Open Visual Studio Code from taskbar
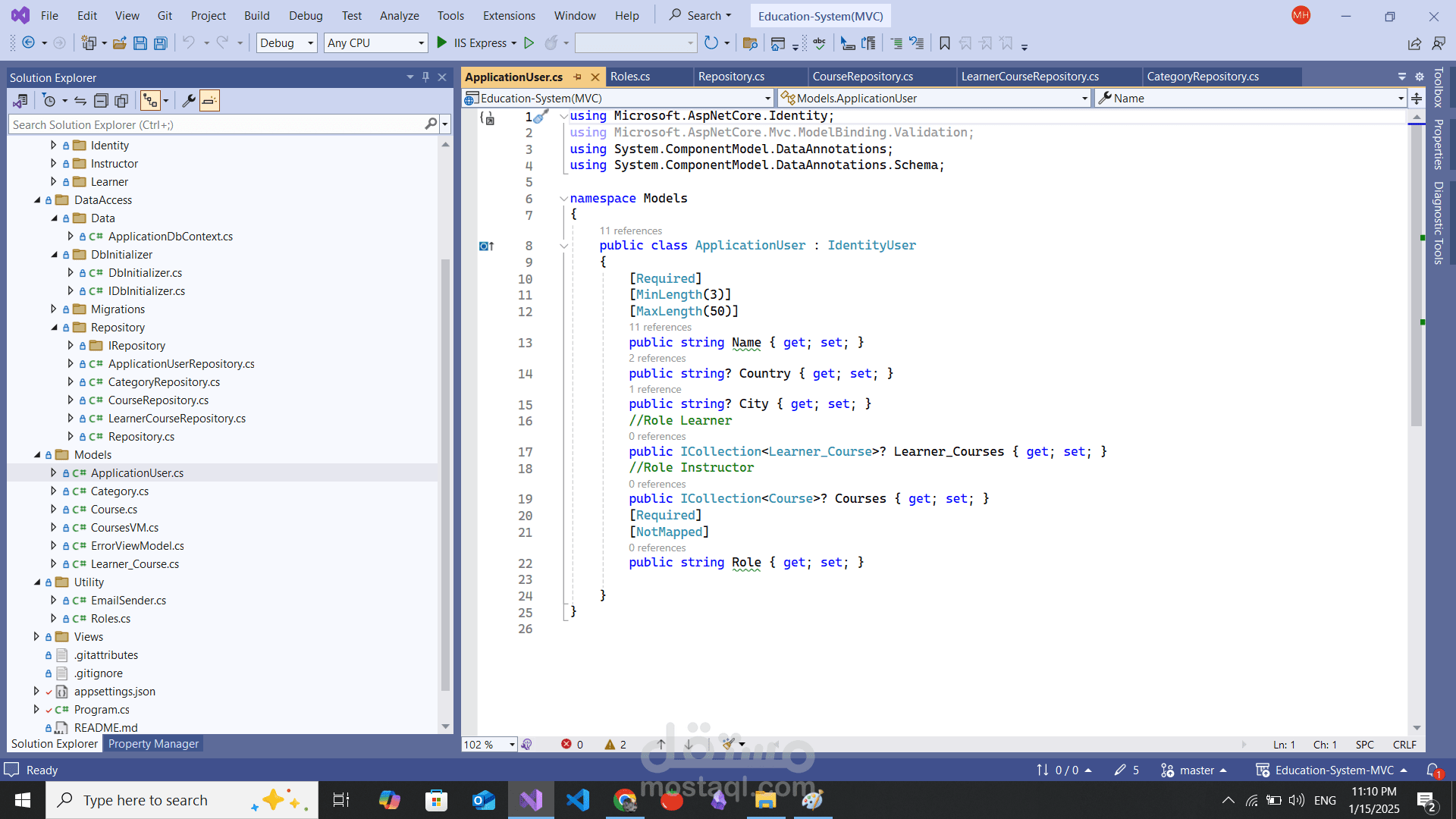The width and height of the screenshot is (1456, 819). coord(578,800)
